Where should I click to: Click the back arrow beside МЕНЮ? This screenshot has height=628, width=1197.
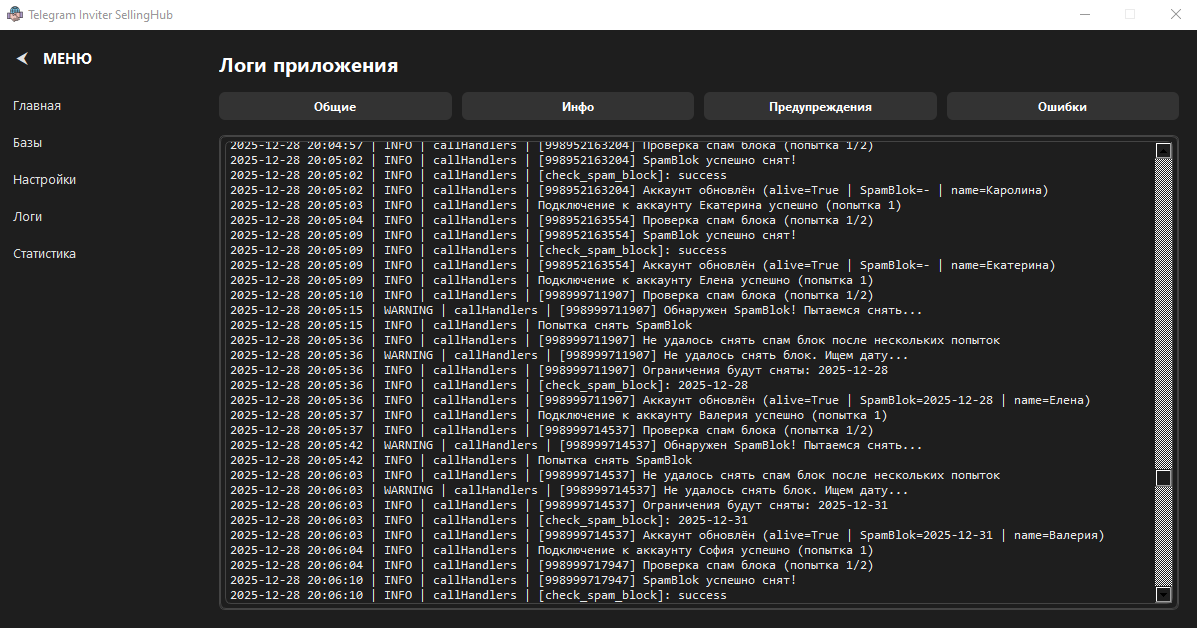pos(22,59)
